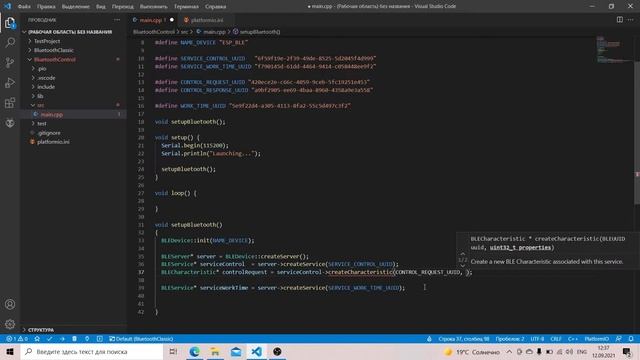This screenshot has width=640, height=360.
Task: Open Explorer panel more actions ellipsis
Action: coord(117,20)
